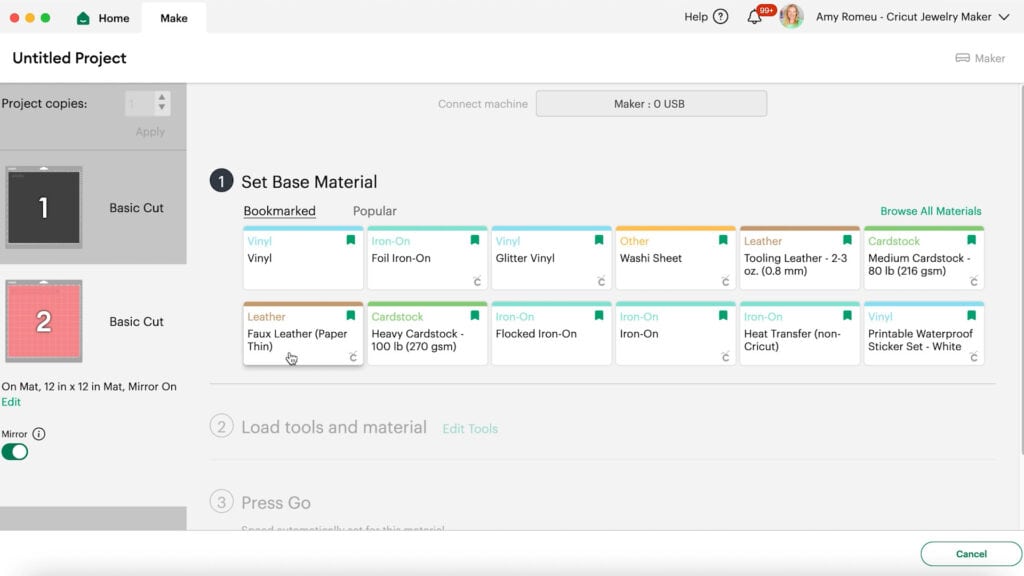
Task: Open the Maker : 0 USB machine selector
Action: click(x=651, y=104)
